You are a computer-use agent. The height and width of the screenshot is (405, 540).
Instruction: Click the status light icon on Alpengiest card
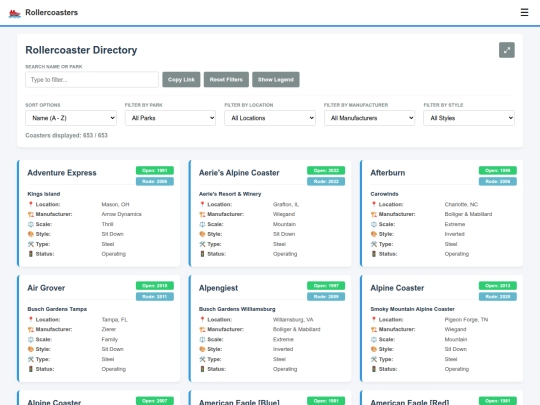pyautogui.click(x=202, y=369)
